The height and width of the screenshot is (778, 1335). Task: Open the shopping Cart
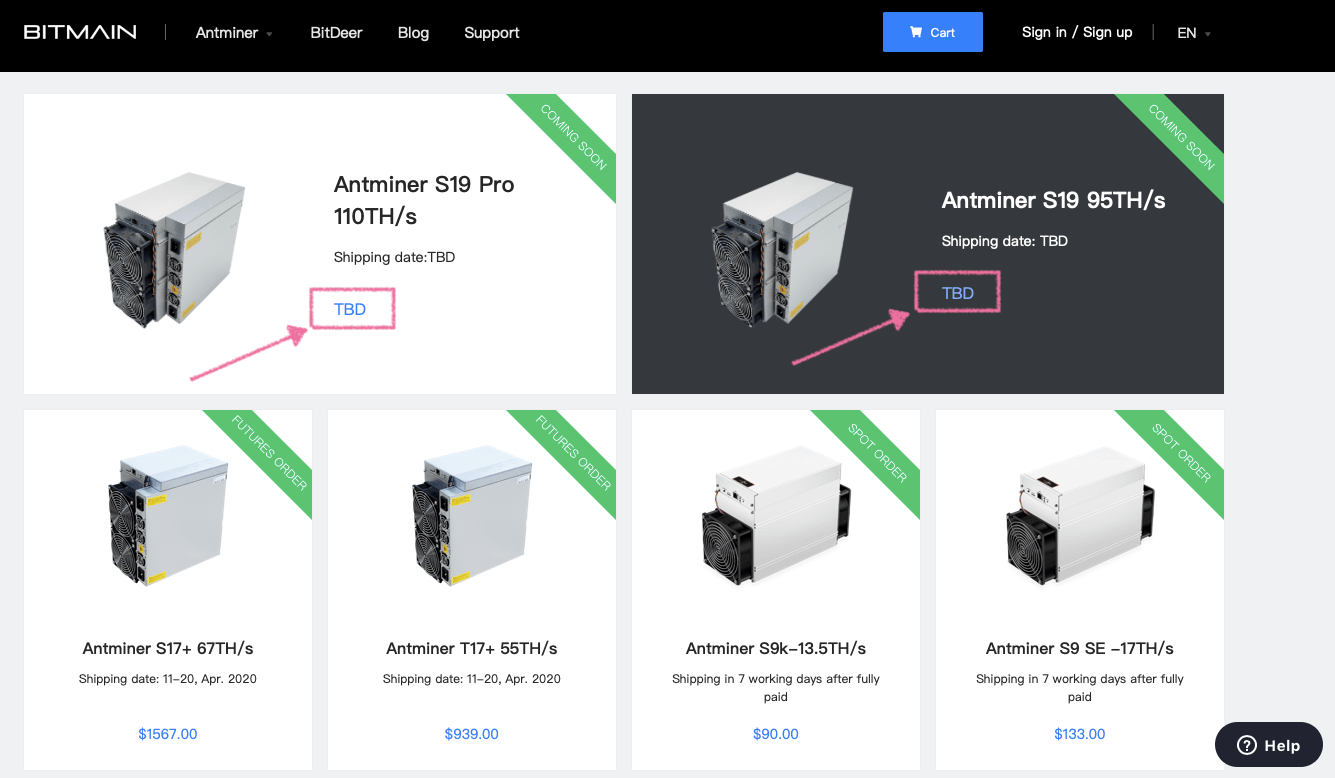coord(933,32)
